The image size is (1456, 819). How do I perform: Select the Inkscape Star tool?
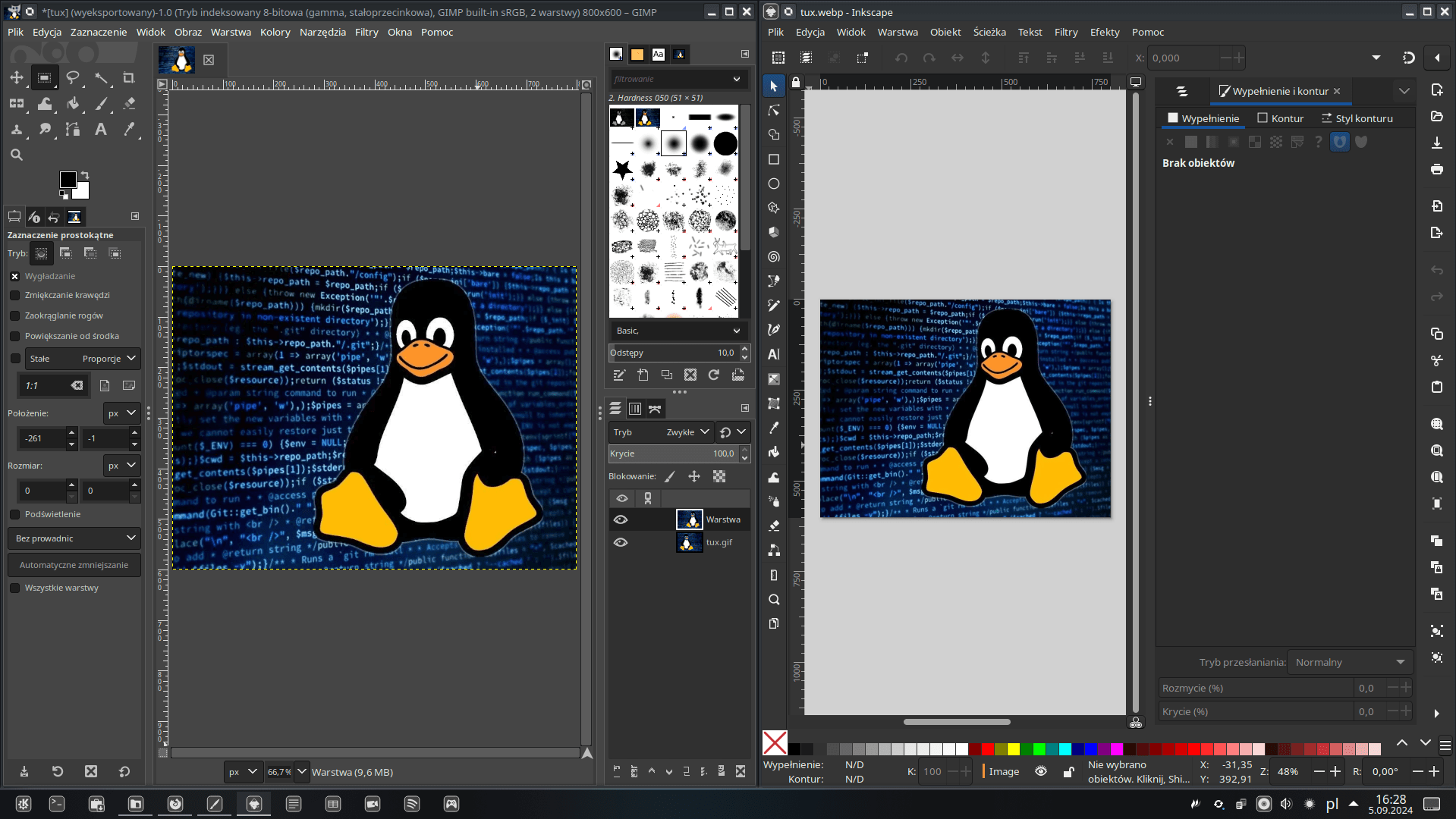(x=774, y=208)
